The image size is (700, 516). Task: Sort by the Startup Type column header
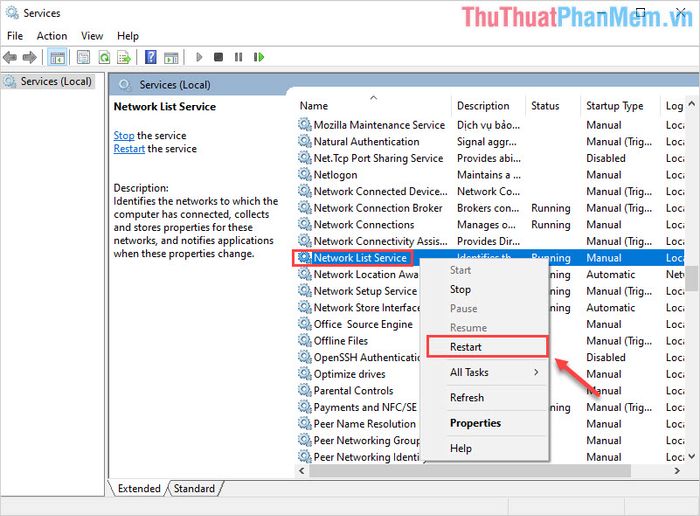[x=620, y=106]
